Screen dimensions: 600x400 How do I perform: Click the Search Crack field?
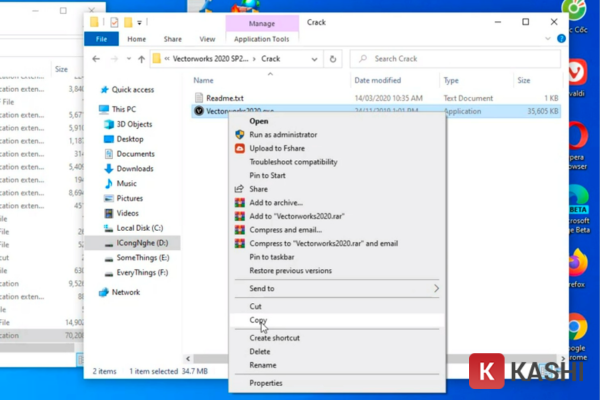(x=455, y=59)
